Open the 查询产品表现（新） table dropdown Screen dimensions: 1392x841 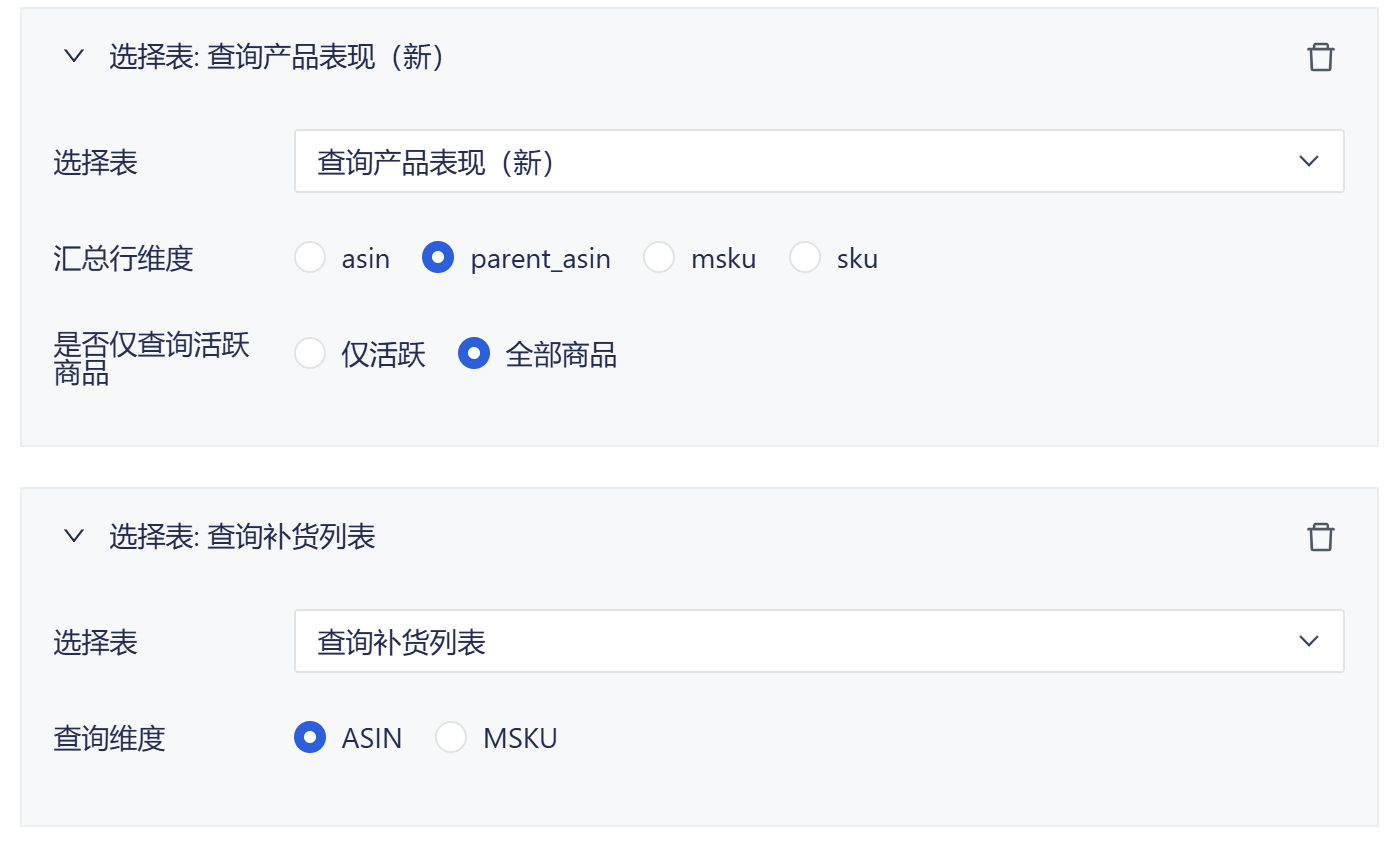818,161
